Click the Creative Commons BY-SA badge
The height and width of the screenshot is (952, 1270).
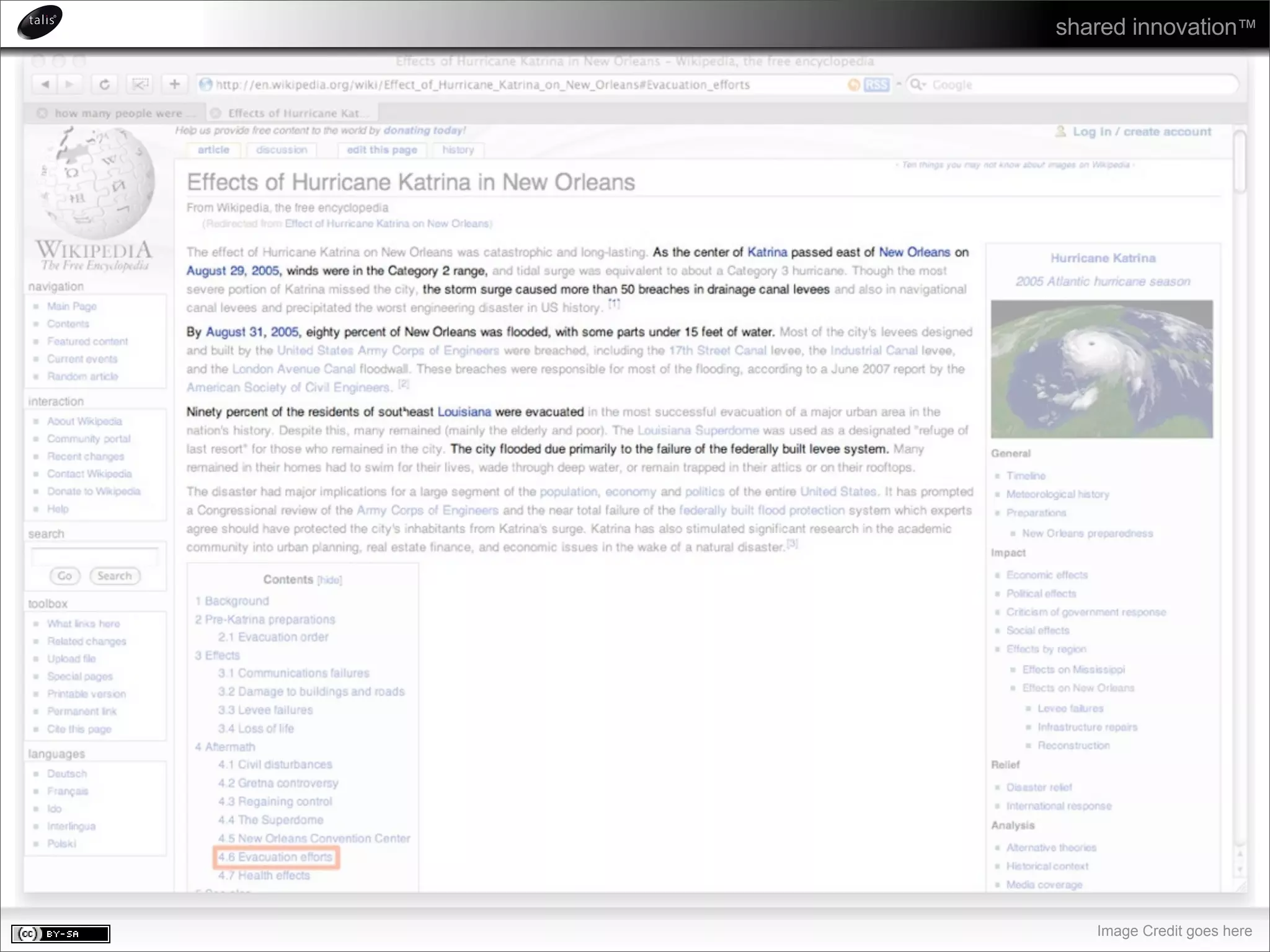pyautogui.click(x=60, y=933)
